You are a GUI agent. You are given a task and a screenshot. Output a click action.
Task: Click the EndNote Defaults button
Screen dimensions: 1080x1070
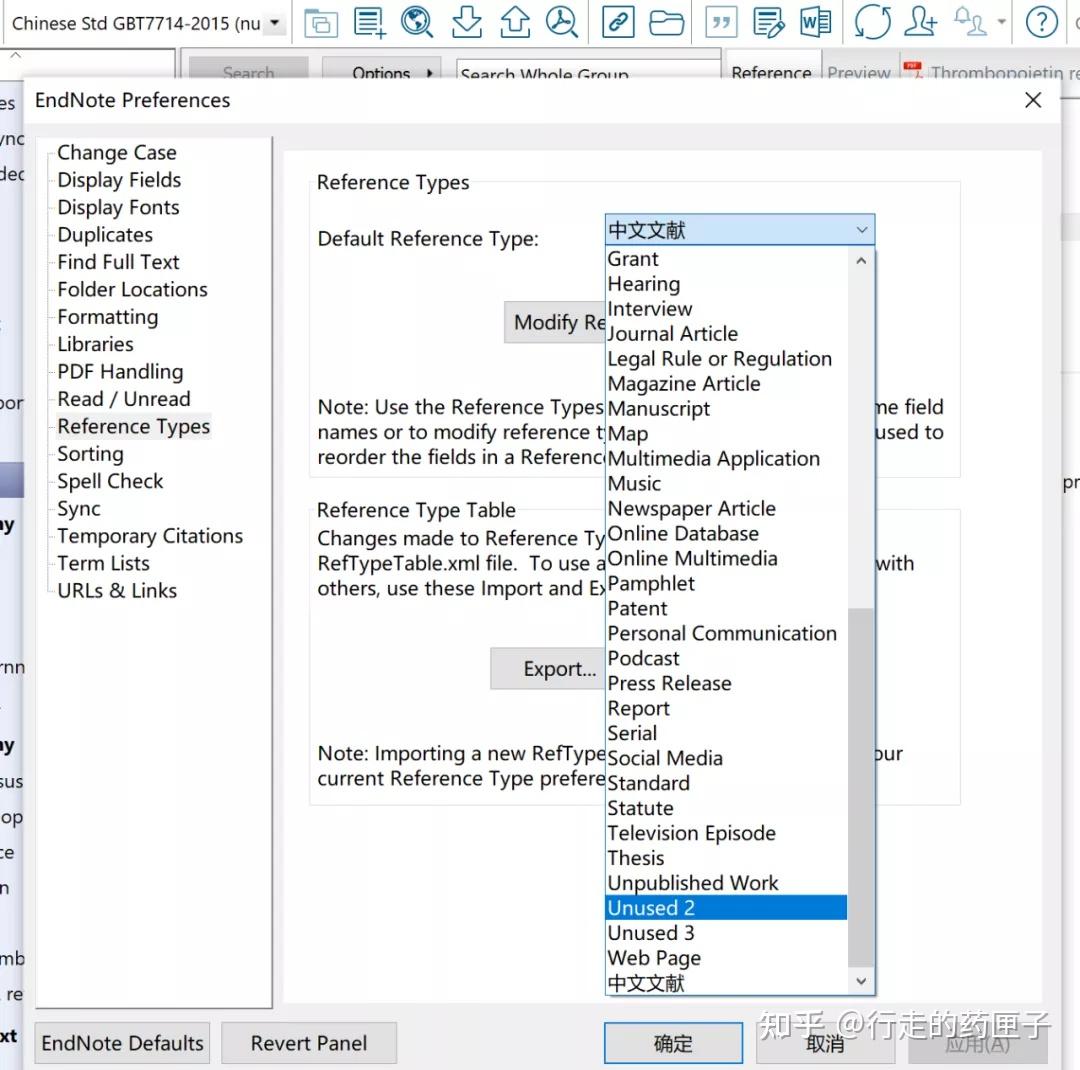pyautogui.click(x=123, y=1043)
